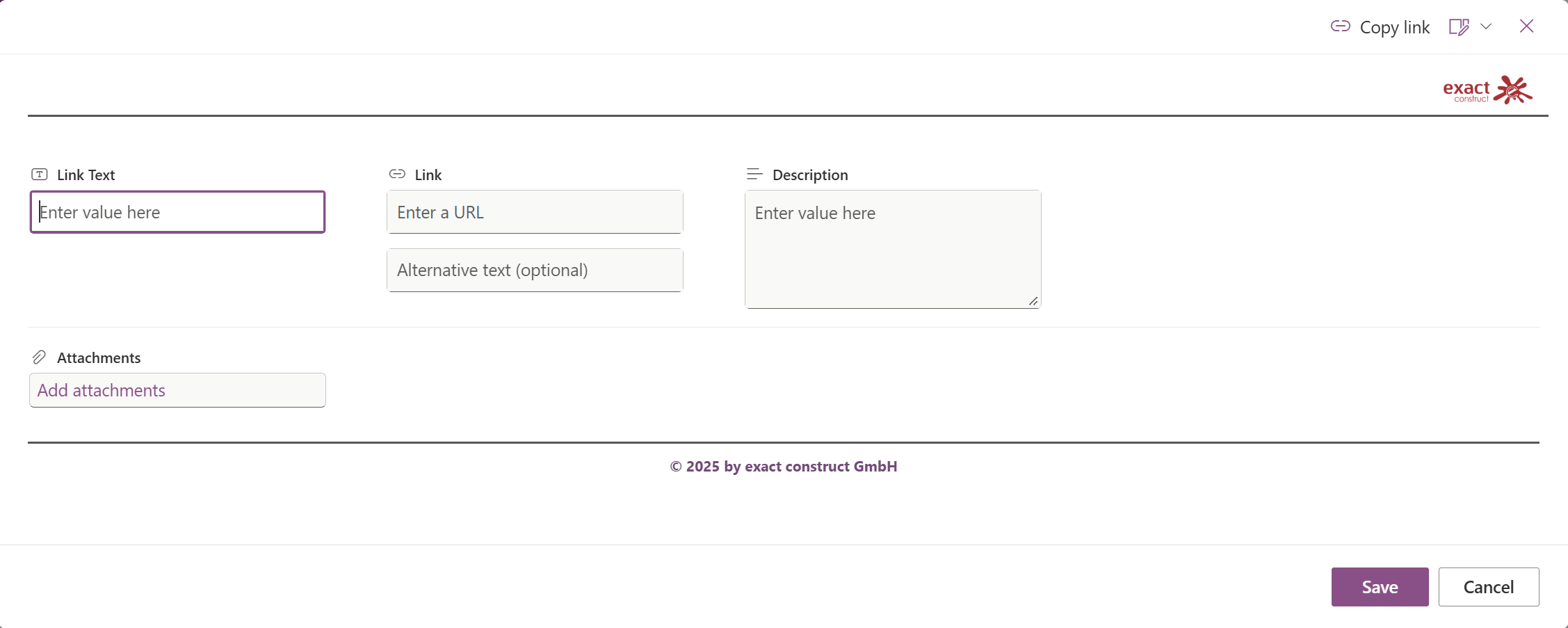This screenshot has height=628, width=1568.
Task: Expand the edit form dropdown chevron
Action: [1486, 26]
